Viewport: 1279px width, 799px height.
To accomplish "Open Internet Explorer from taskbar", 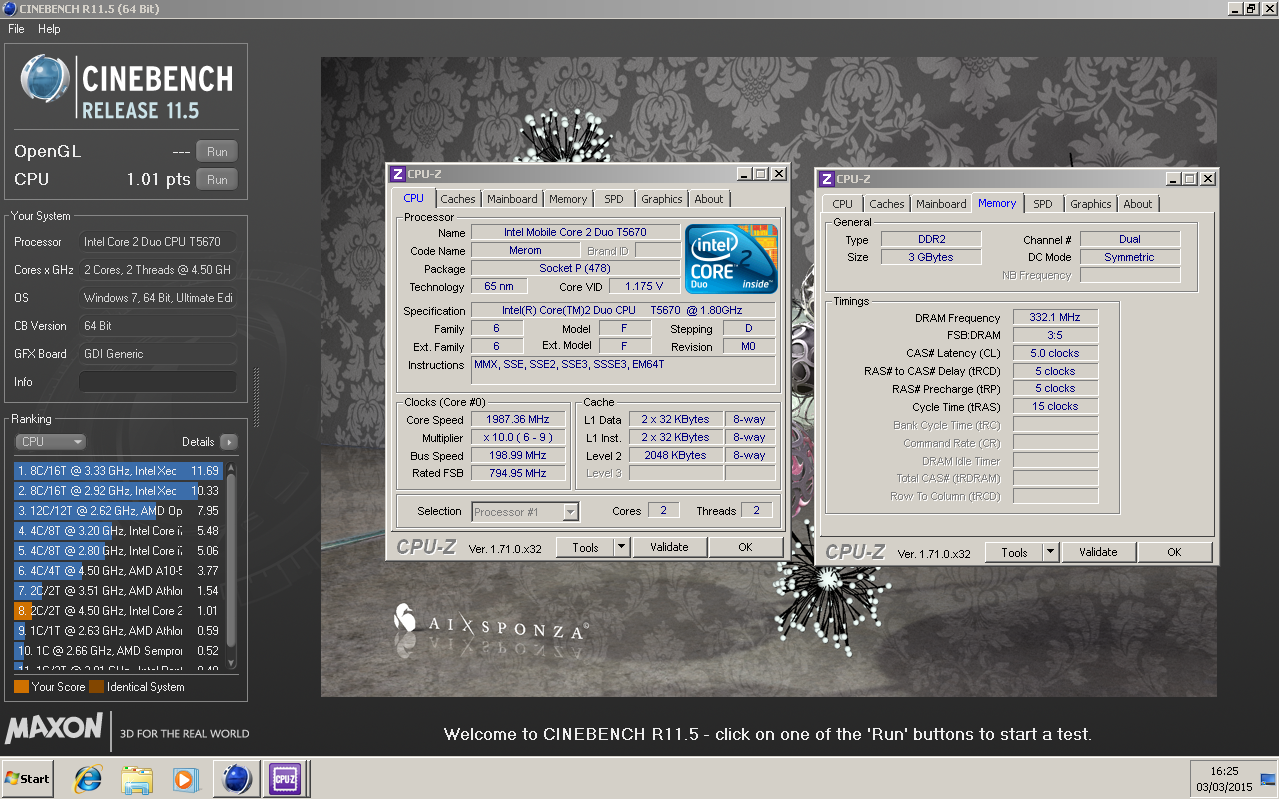I will click(89, 778).
